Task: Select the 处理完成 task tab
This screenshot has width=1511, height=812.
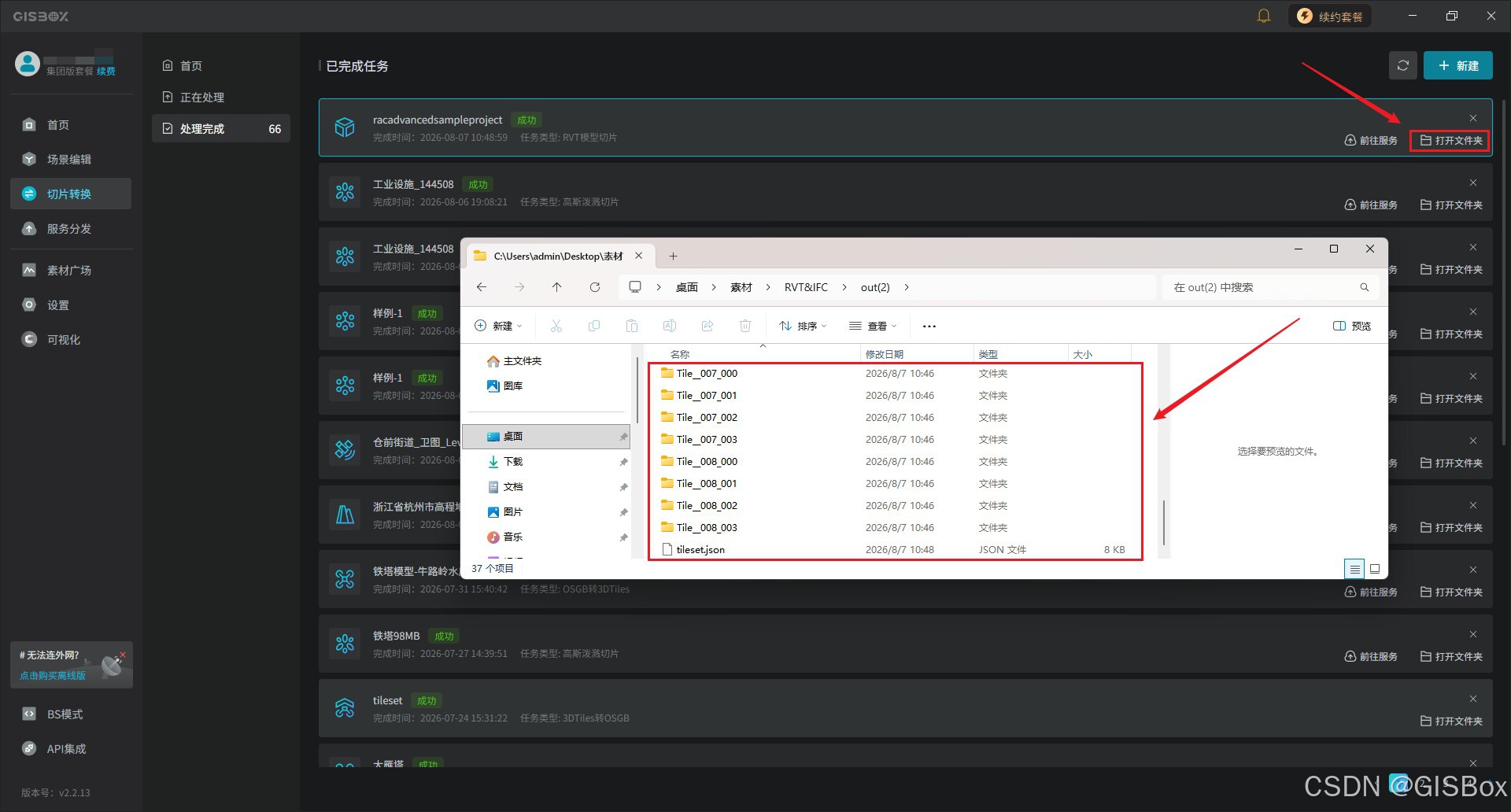Action: point(221,129)
